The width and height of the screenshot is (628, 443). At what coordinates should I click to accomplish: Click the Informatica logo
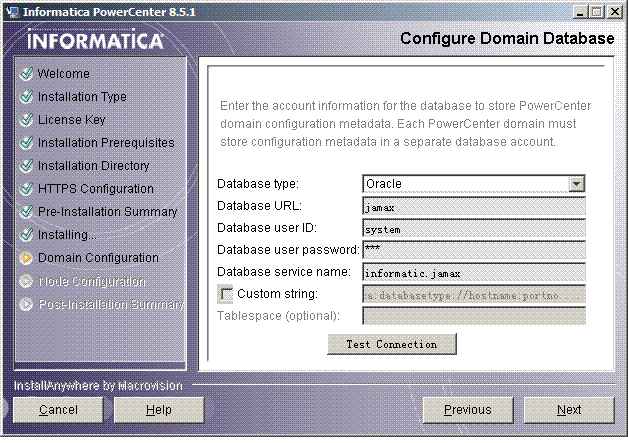pyautogui.click(x=95, y=39)
